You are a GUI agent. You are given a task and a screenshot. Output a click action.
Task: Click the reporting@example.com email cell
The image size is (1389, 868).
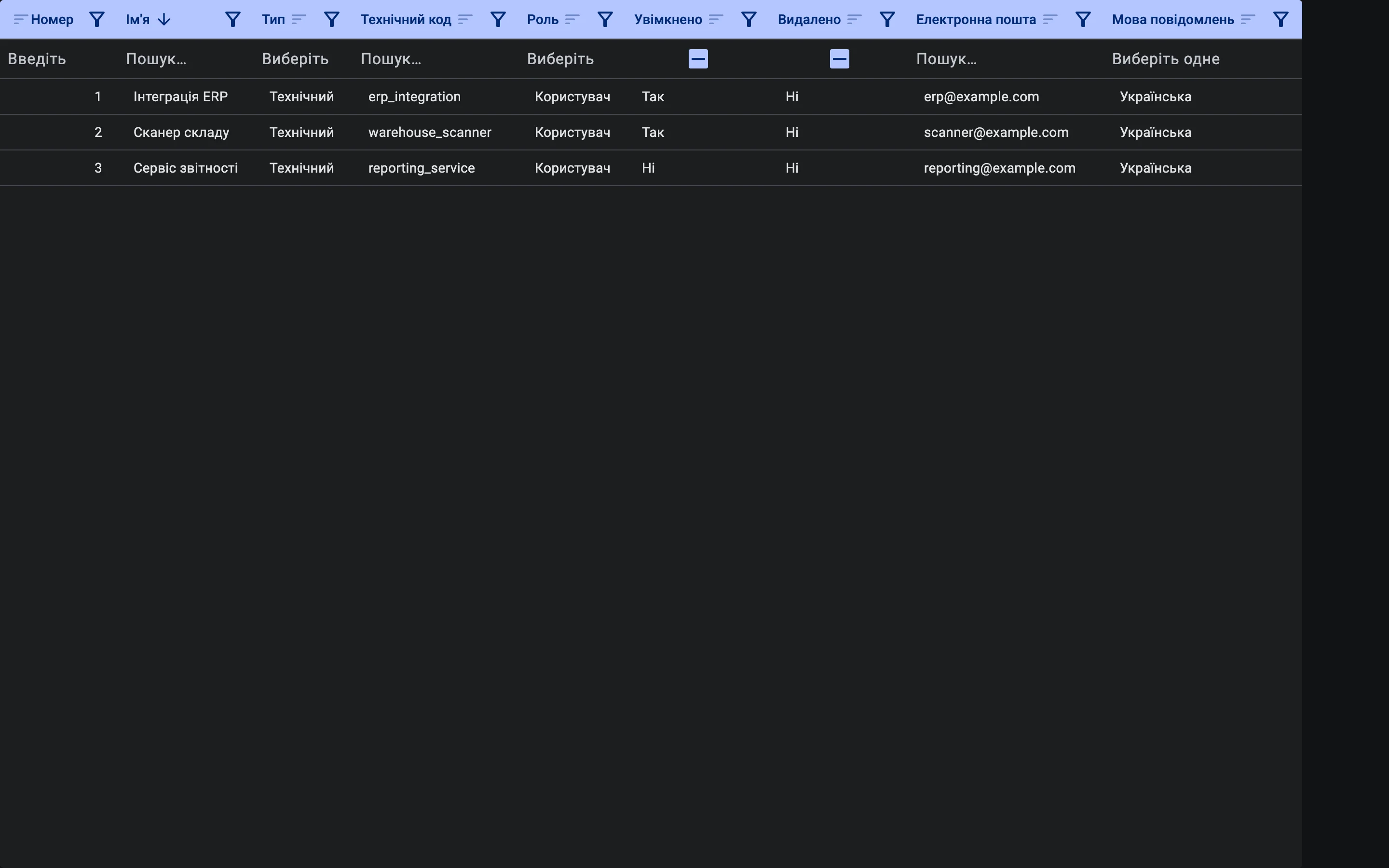coord(1000,168)
